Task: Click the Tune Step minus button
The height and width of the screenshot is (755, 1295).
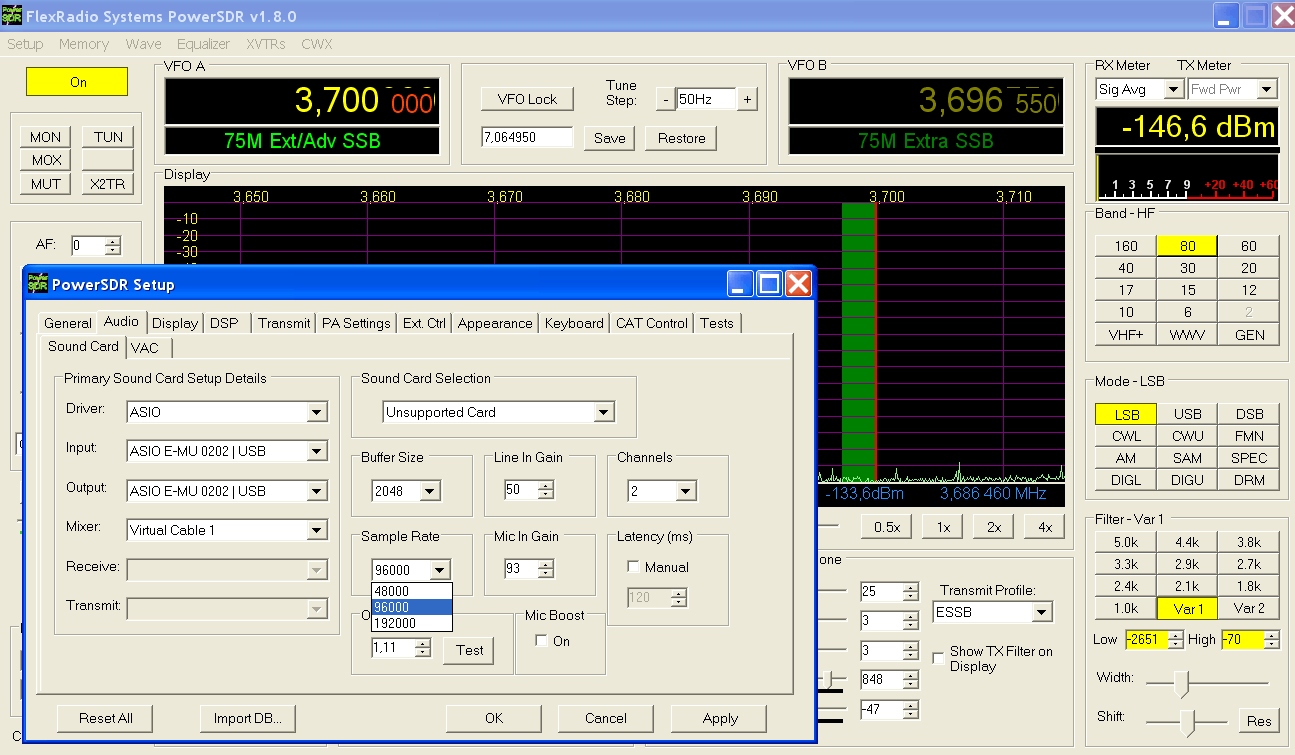Action: (x=665, y=99)
